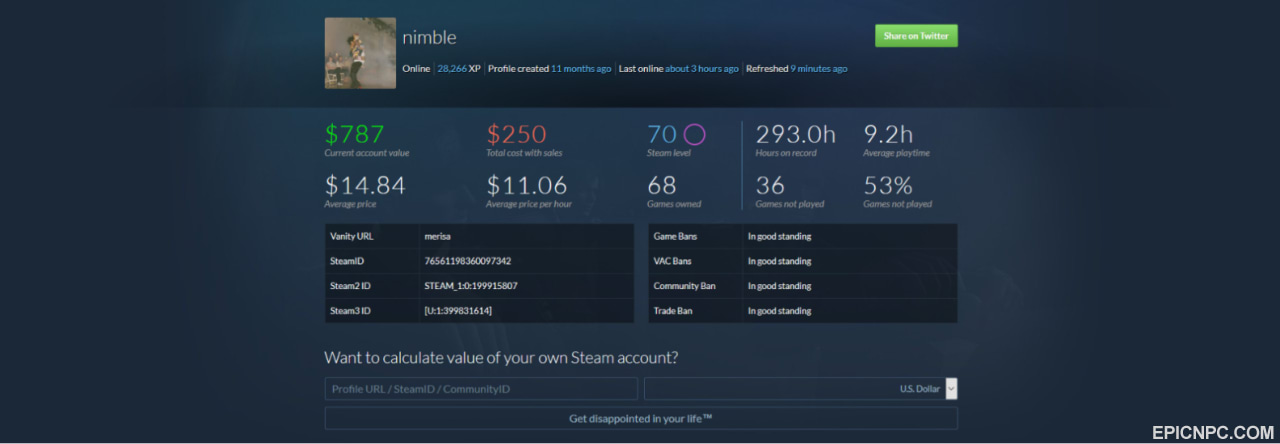Click the 'Steam3 ID' row label

pos(350,311)
